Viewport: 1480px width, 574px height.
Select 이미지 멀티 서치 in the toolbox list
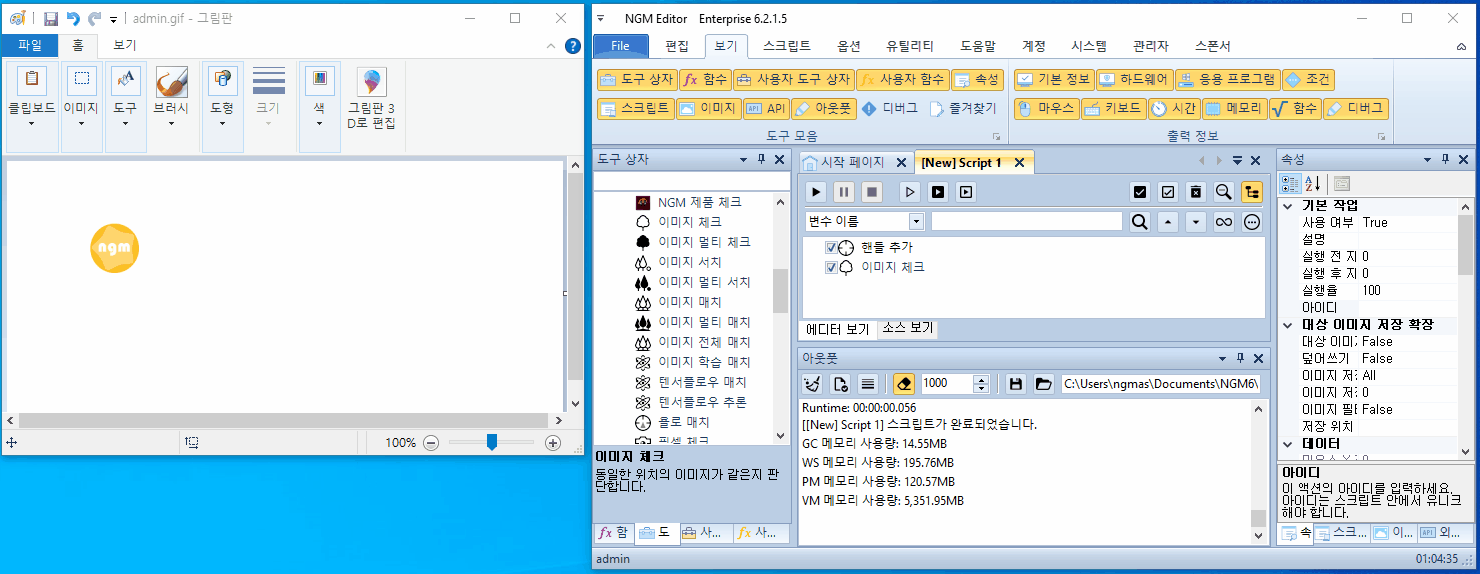pyautogui.click(x=704, y=282)
